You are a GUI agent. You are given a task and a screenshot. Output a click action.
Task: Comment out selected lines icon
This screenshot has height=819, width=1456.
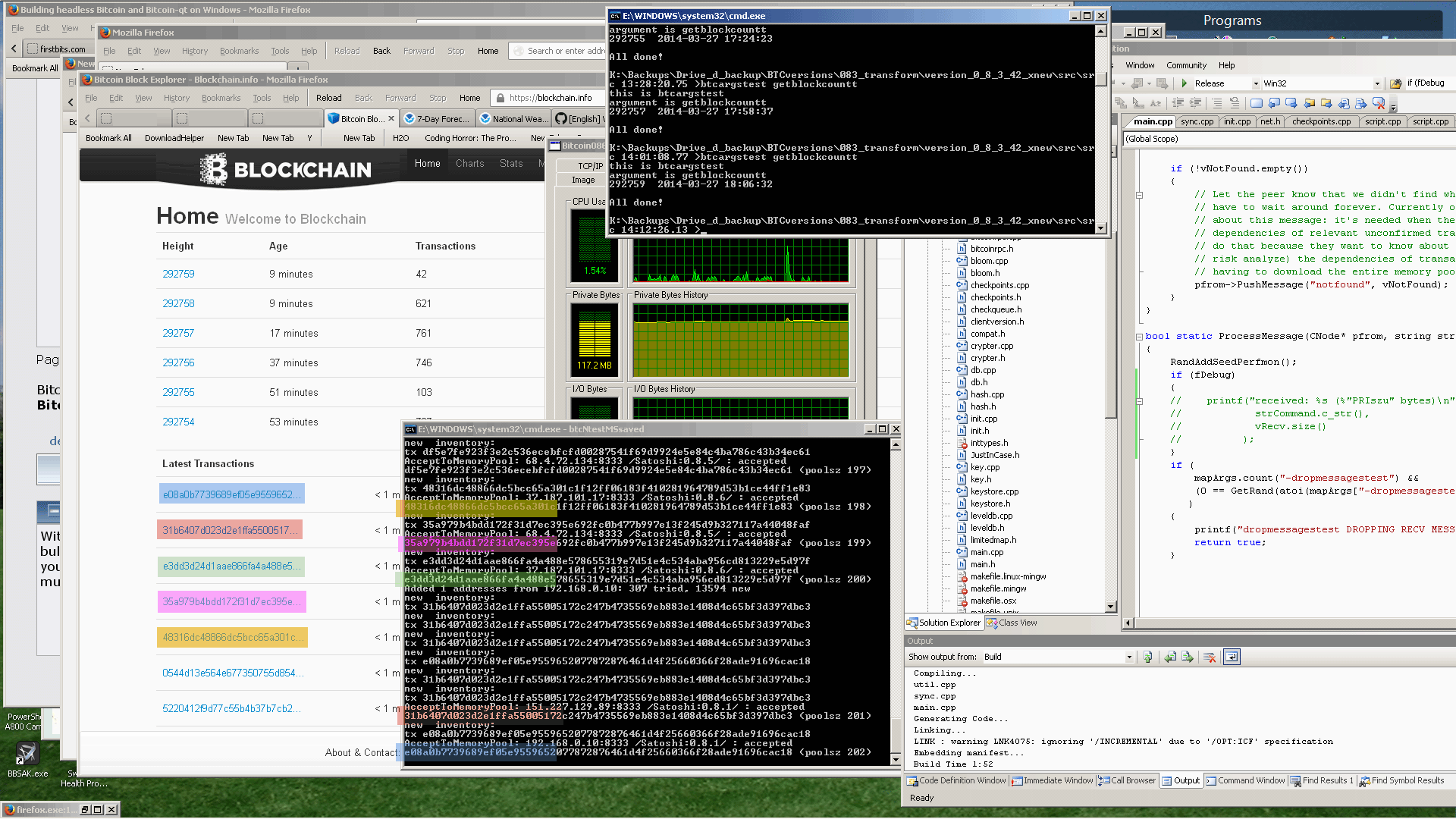[x=1216, y=103]
